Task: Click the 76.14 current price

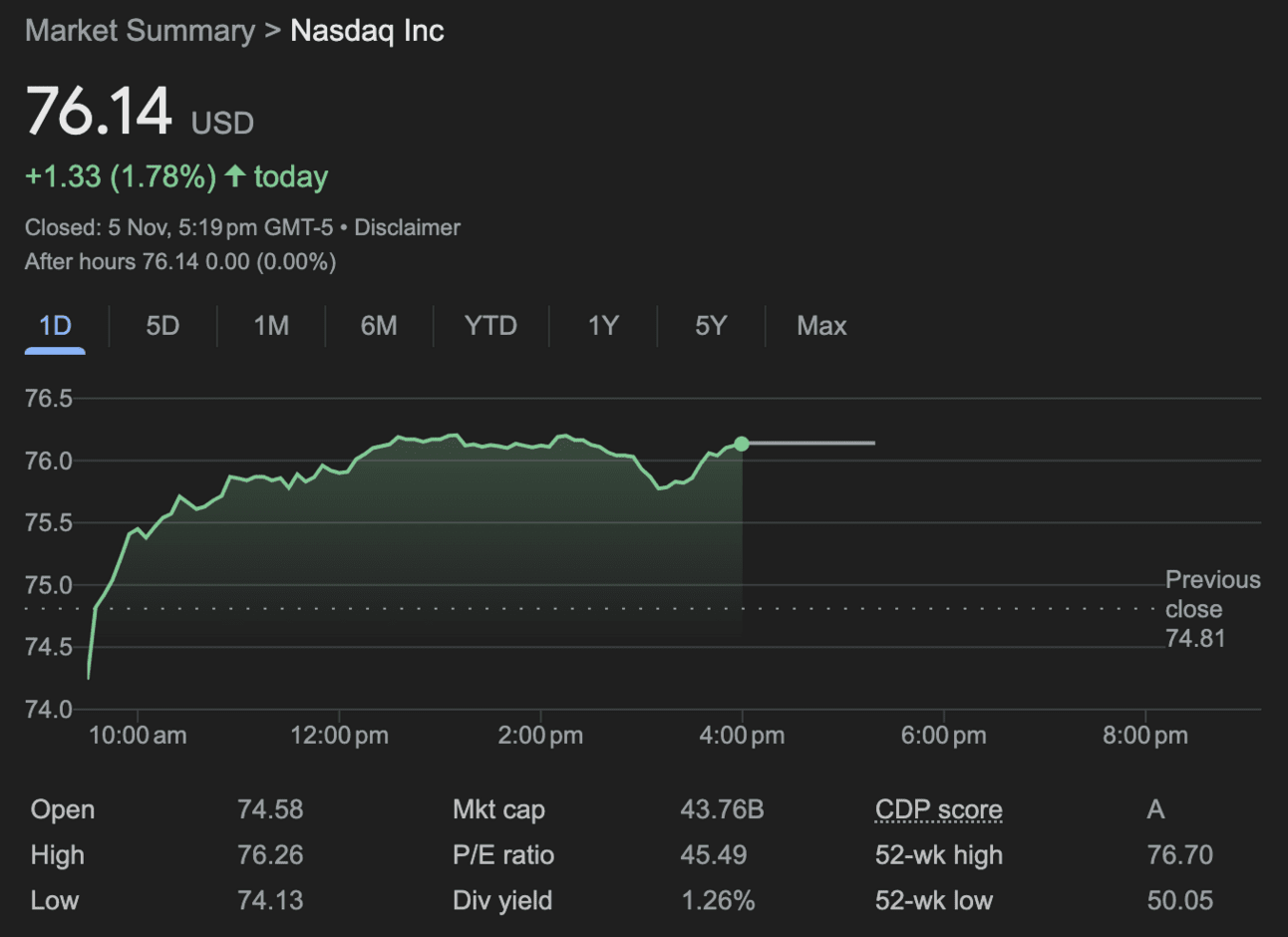Action: click(99, 110)
